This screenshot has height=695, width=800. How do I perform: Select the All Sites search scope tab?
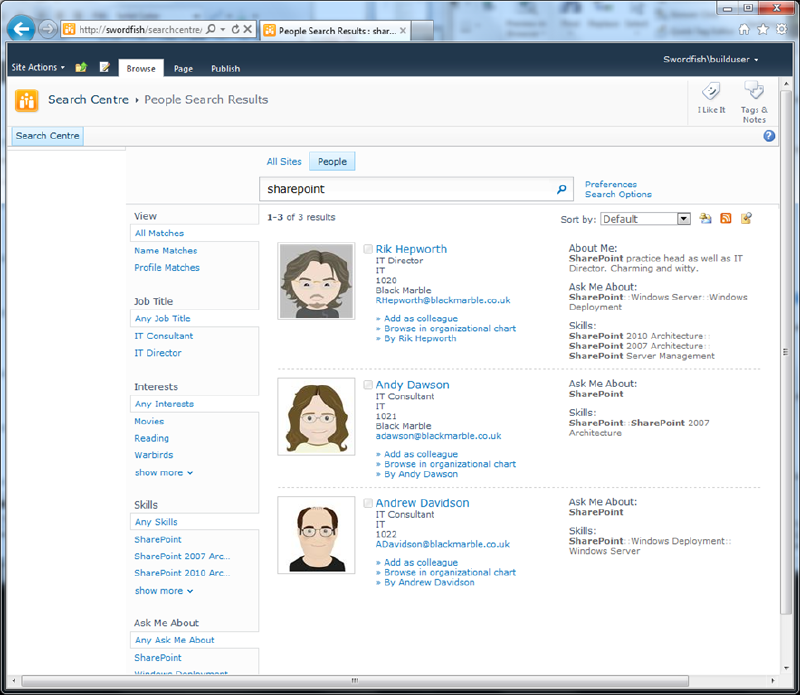(284, 162)
